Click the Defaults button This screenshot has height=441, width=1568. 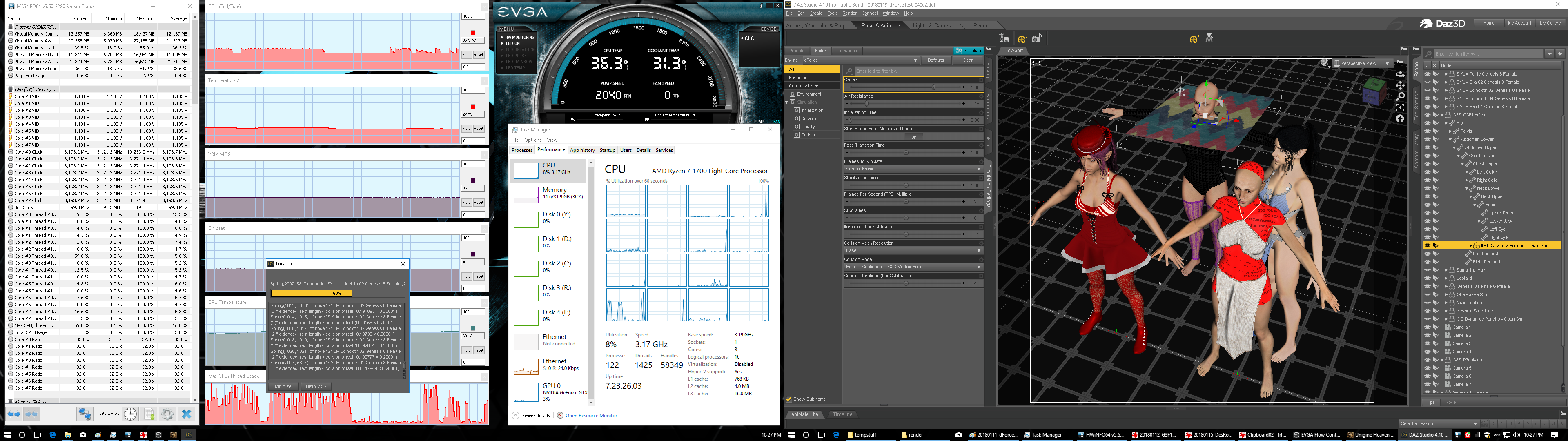click(x=935, y=60)
